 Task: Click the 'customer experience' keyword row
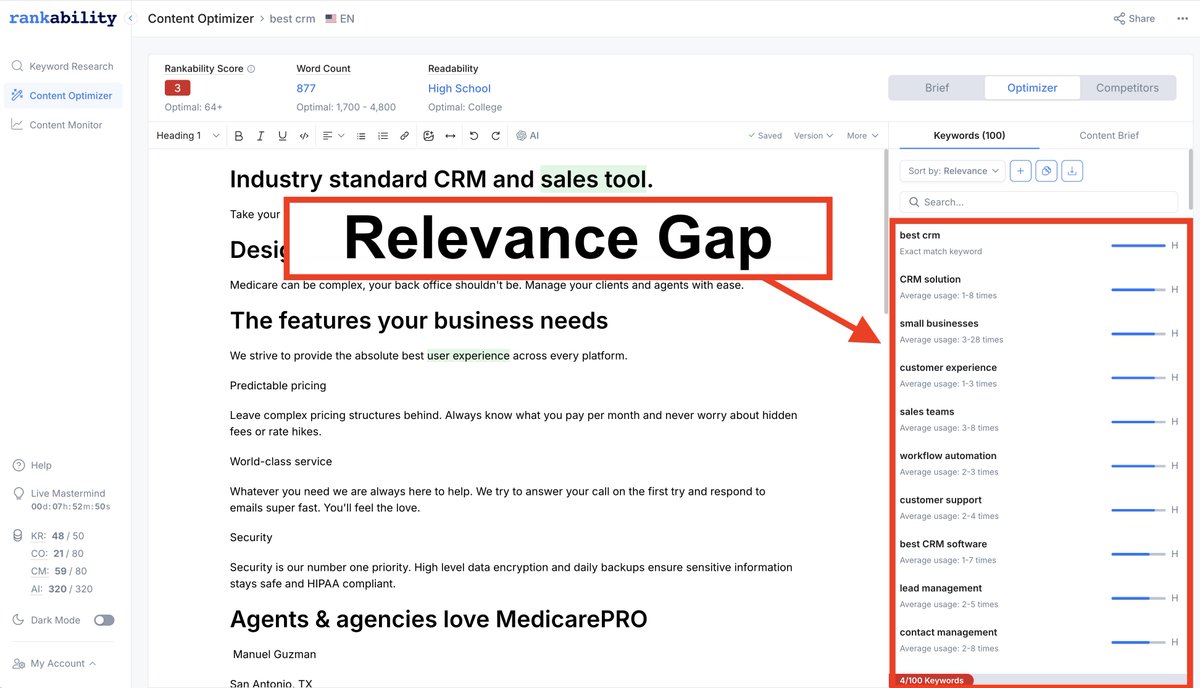1039,375
